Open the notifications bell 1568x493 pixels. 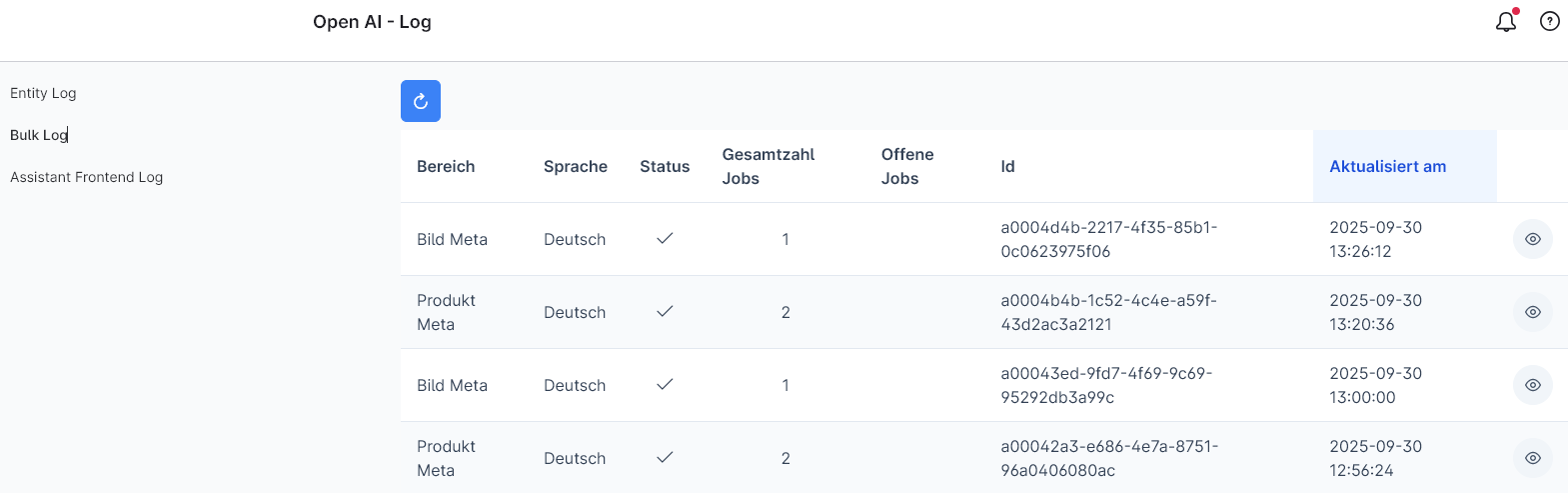point(1506,21)
